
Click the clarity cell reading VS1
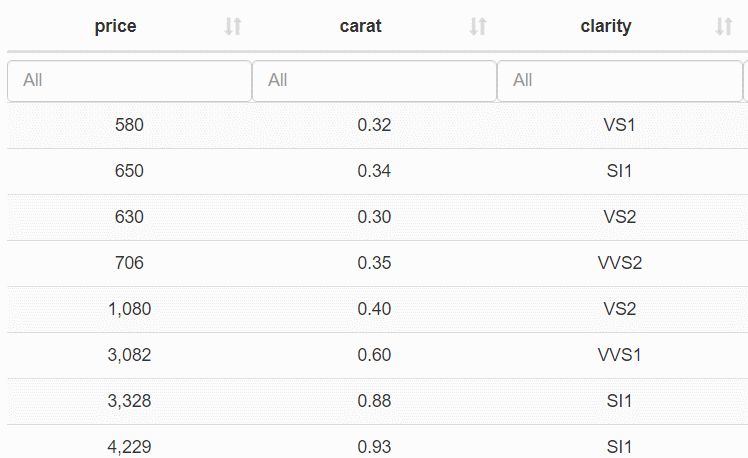click(619, 125)
